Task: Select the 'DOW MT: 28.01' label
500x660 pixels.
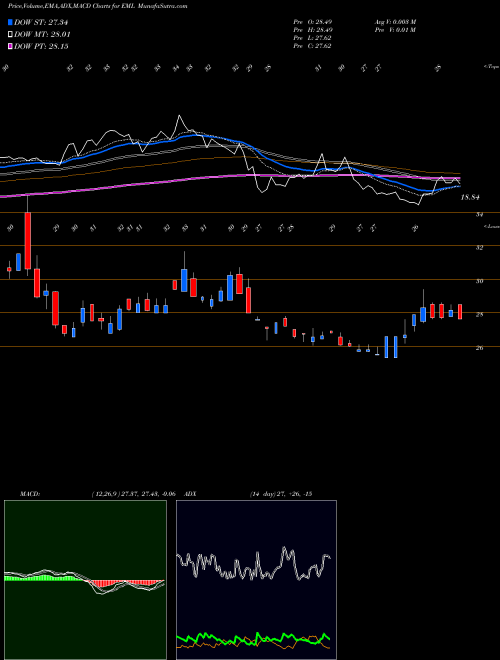Action: tap(42, 35)
